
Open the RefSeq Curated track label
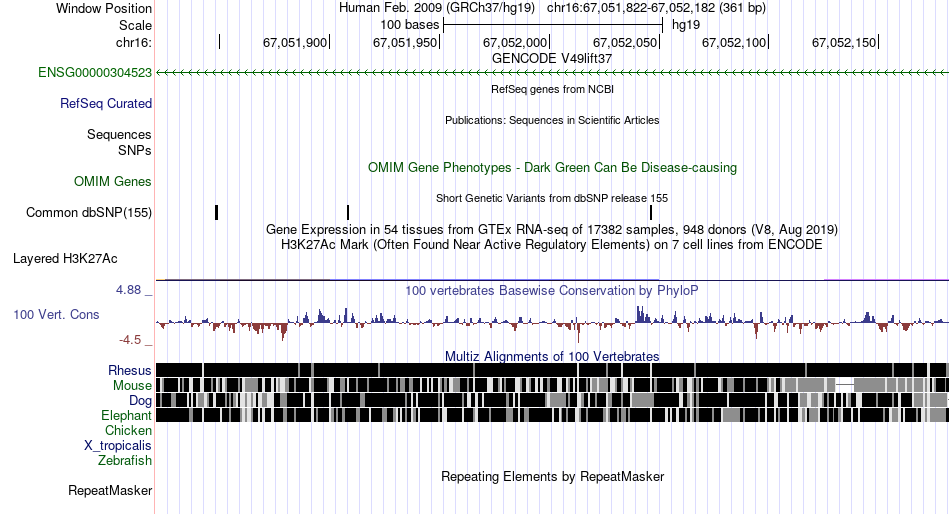(x=106, y=104)
